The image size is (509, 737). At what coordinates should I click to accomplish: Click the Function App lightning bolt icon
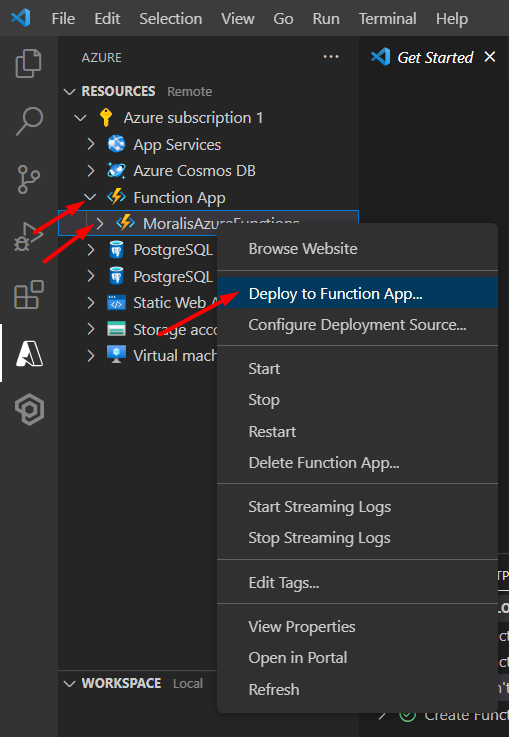coord(116,197)
